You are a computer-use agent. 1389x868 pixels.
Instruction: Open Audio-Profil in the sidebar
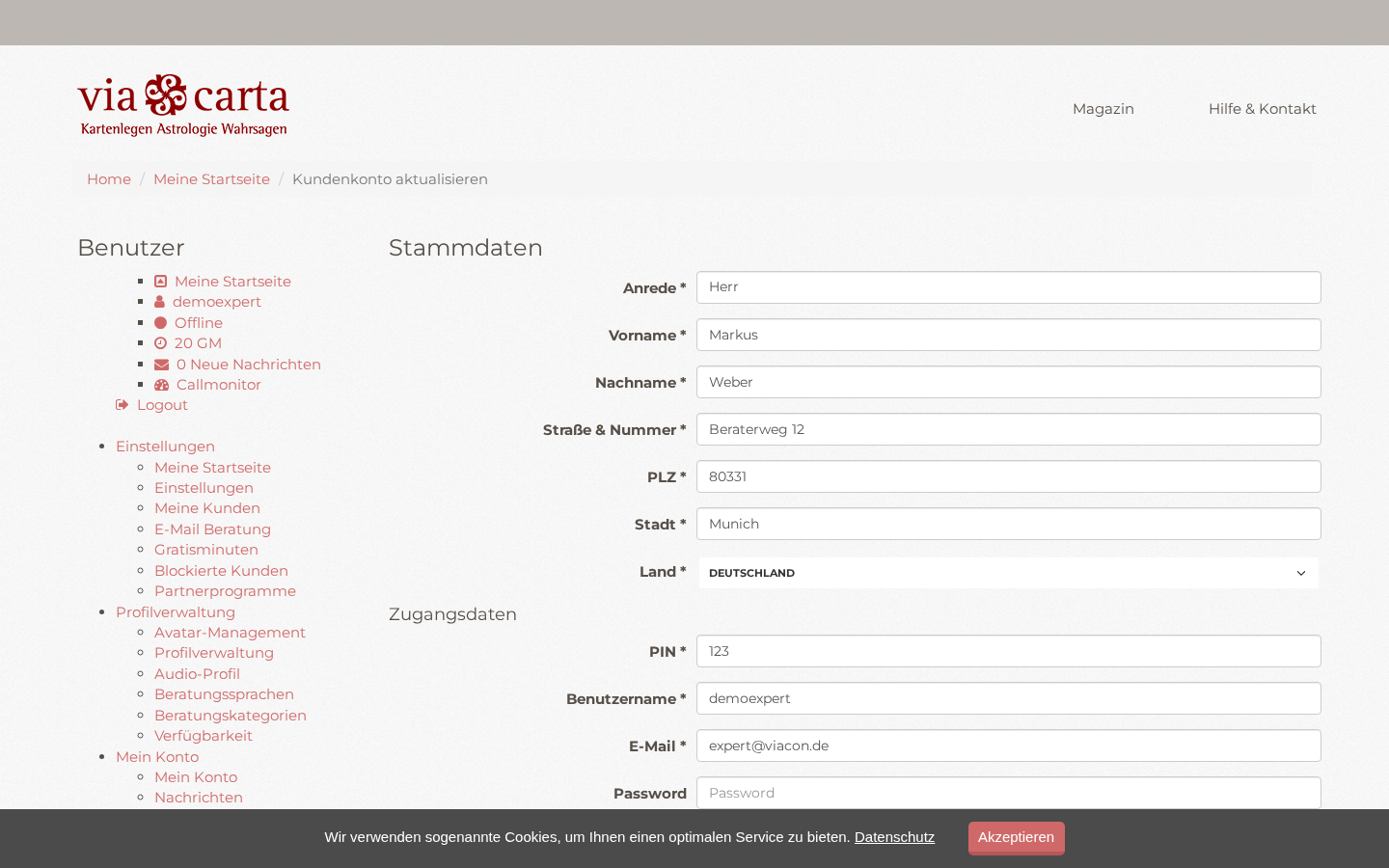coord(197,674)
